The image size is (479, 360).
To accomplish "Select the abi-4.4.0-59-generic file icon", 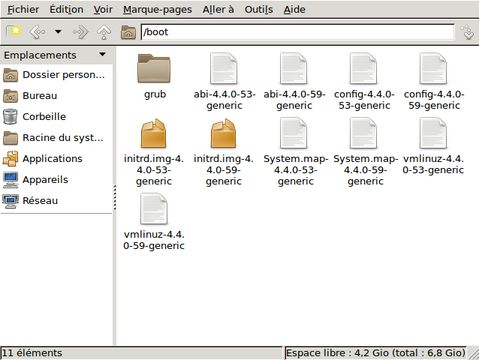I will tap(294, 69).
